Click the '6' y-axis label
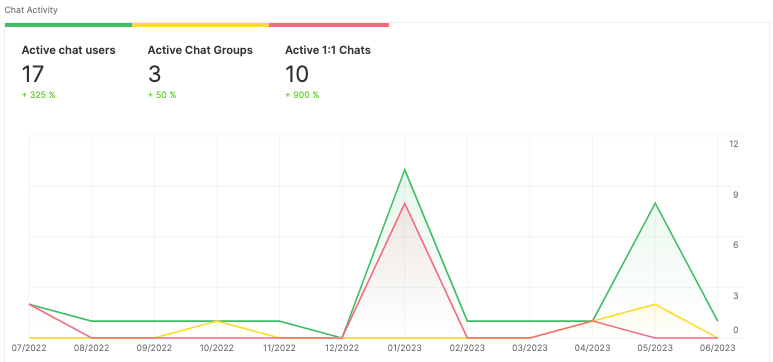The width and height of the screenshot is (773, 362). 736,245
